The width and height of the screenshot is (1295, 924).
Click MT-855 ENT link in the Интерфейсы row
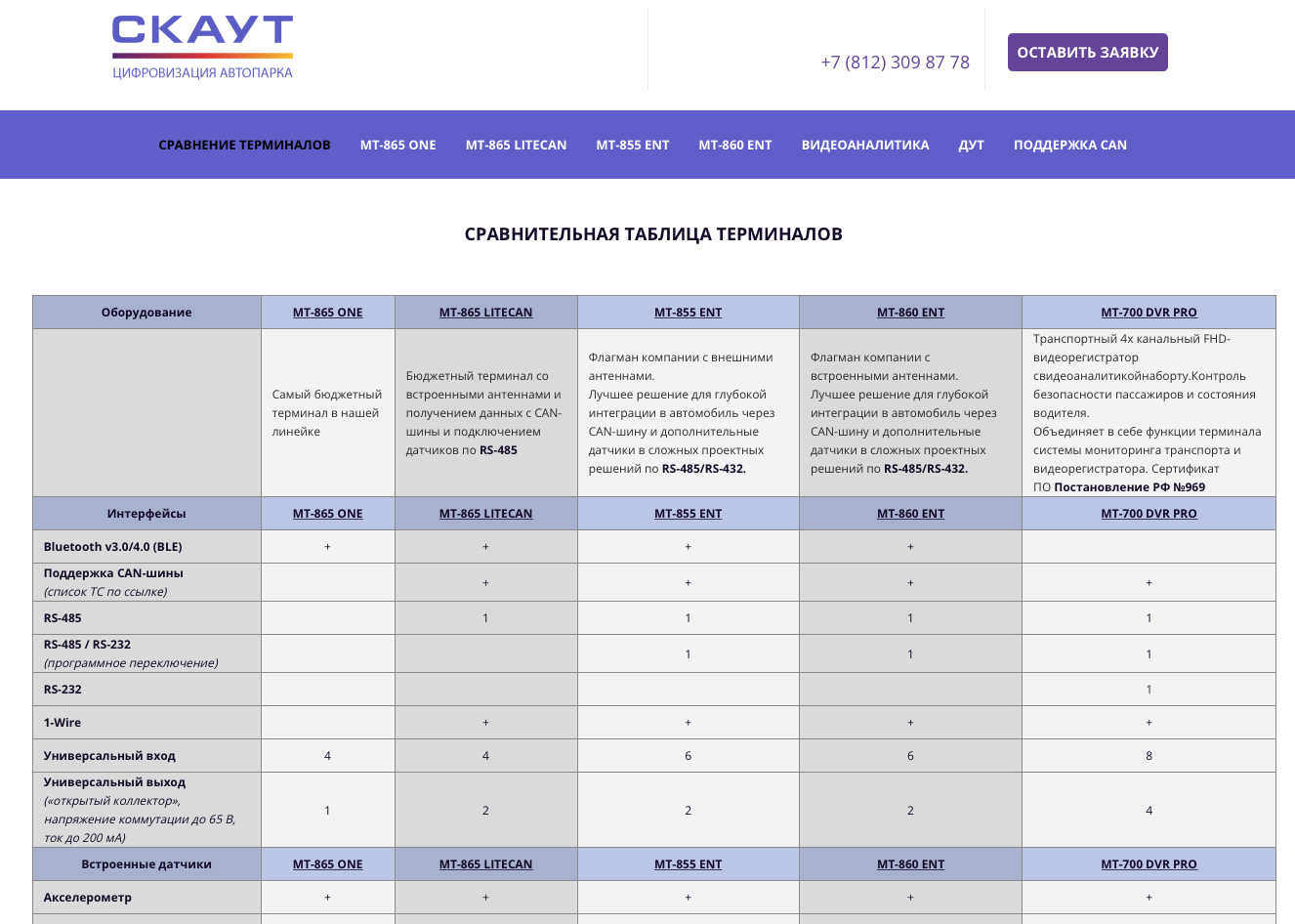[x=688, y=514]
